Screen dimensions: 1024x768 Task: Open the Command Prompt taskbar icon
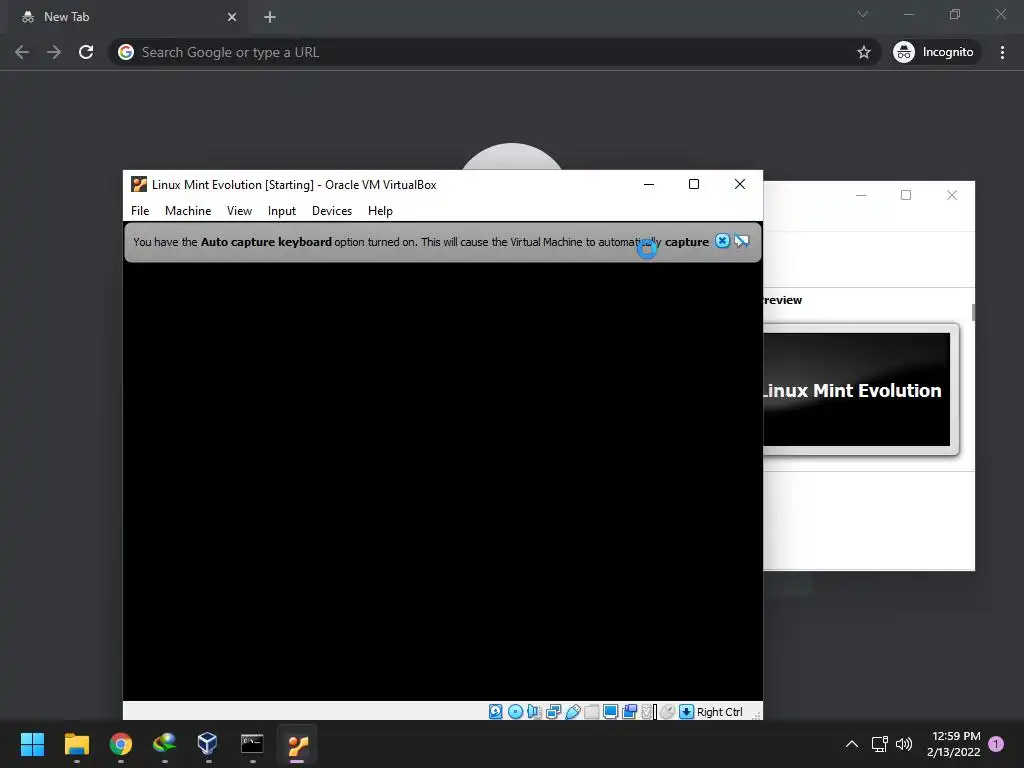pos(252,744)
